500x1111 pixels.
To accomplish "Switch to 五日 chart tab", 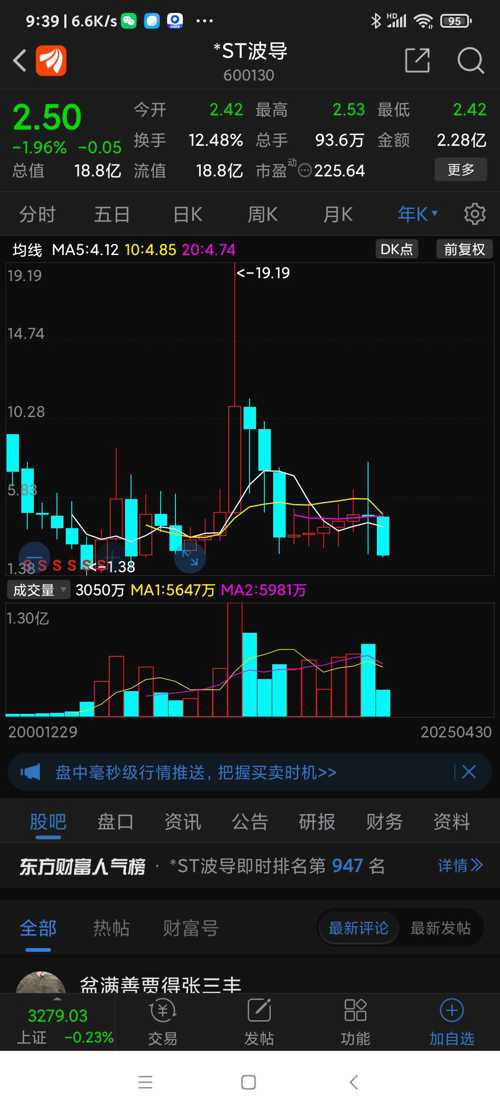I will [112, 214].
